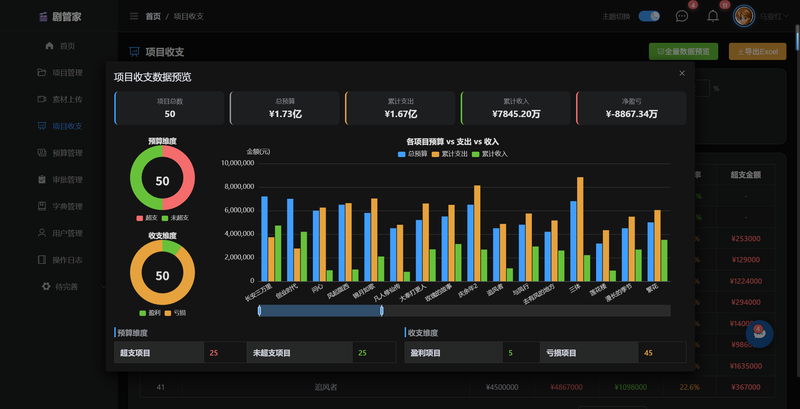Open the floating chat bubble widget
800x409 pixels.
click(x=759, y=334)
